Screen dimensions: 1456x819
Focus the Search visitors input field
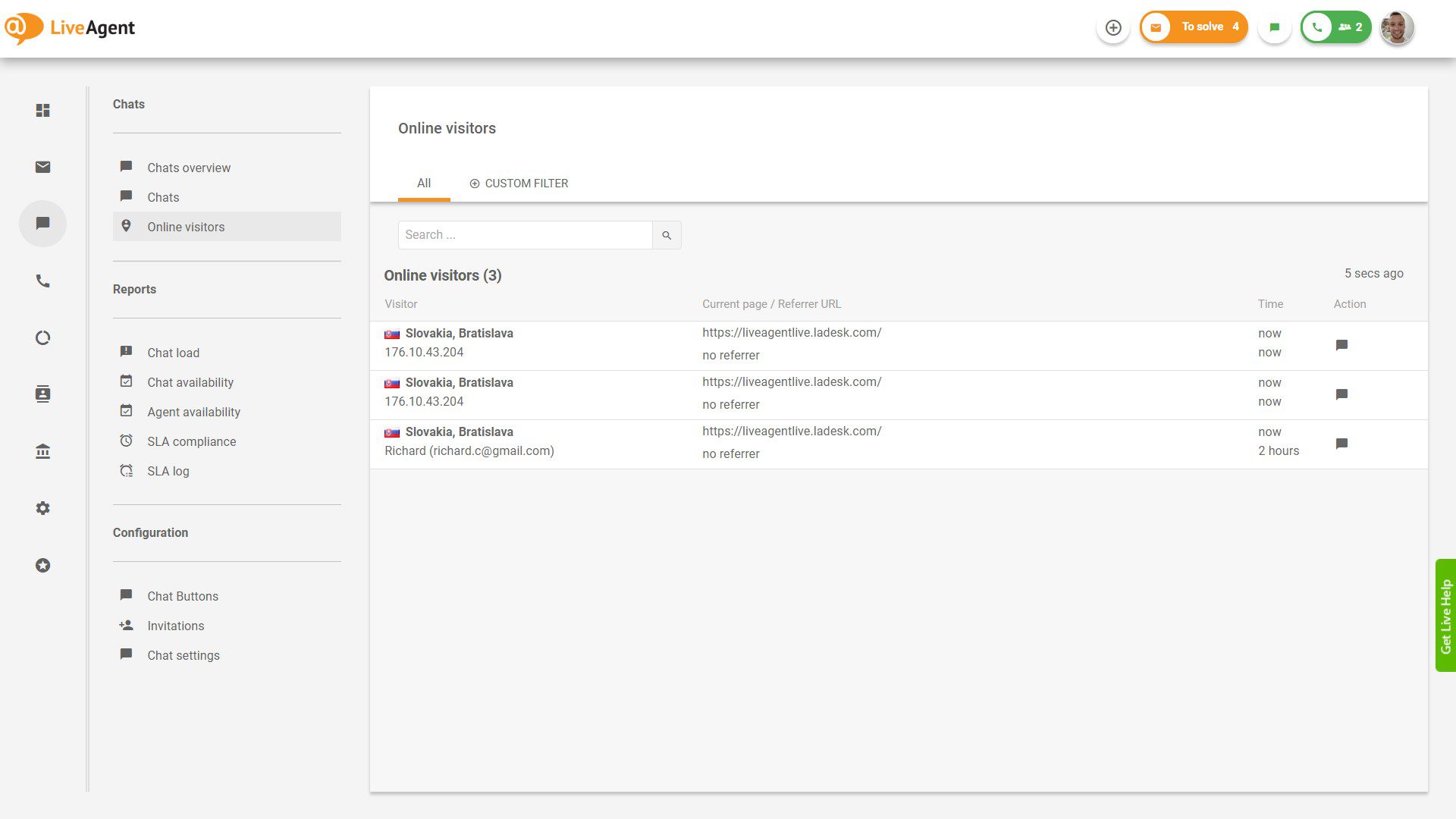(525, 235)
